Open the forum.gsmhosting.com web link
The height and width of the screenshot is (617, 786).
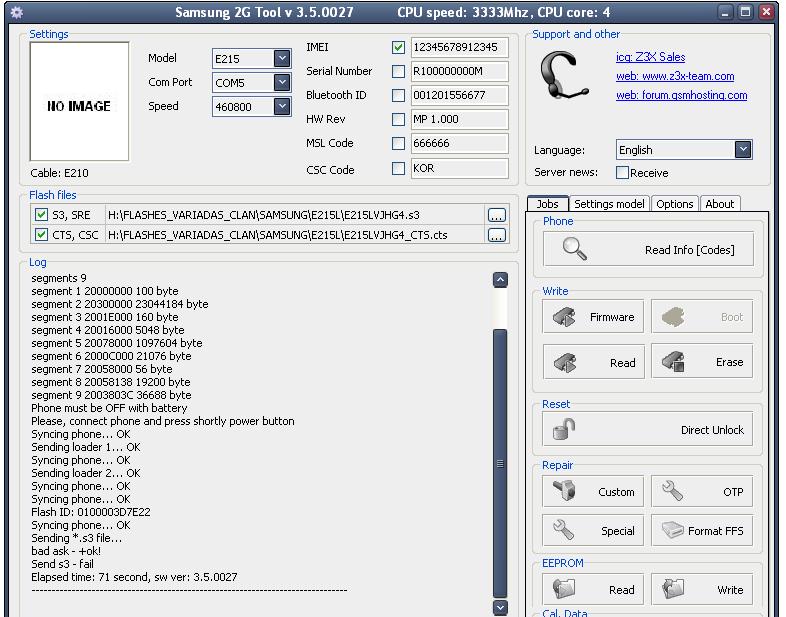[682, 95]
